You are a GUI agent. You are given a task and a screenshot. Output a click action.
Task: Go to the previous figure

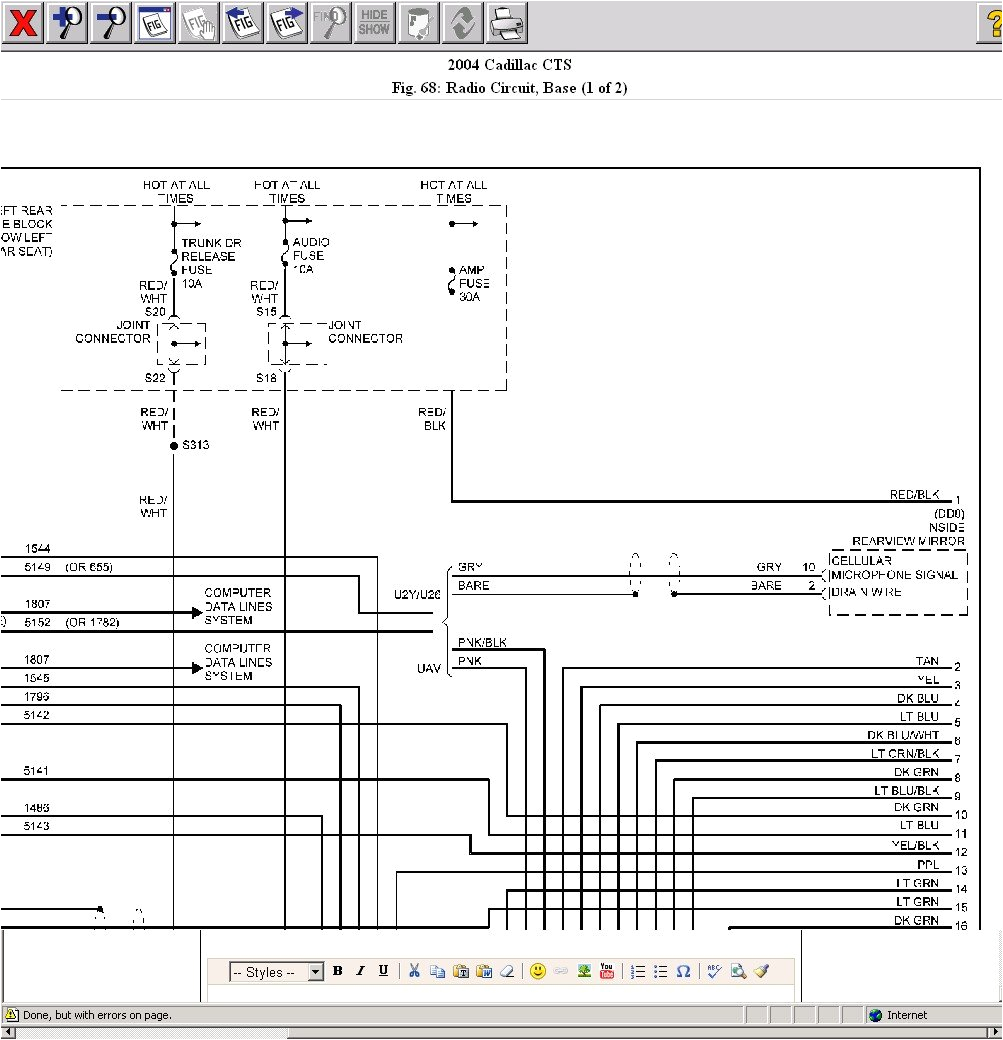[x=242, y=23]
